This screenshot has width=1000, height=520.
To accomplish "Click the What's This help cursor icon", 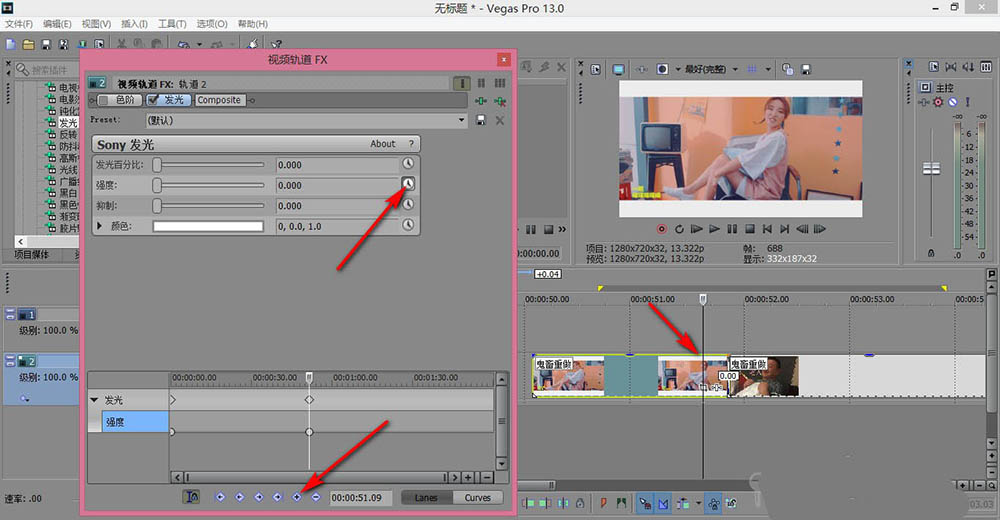I will (276, 44).
